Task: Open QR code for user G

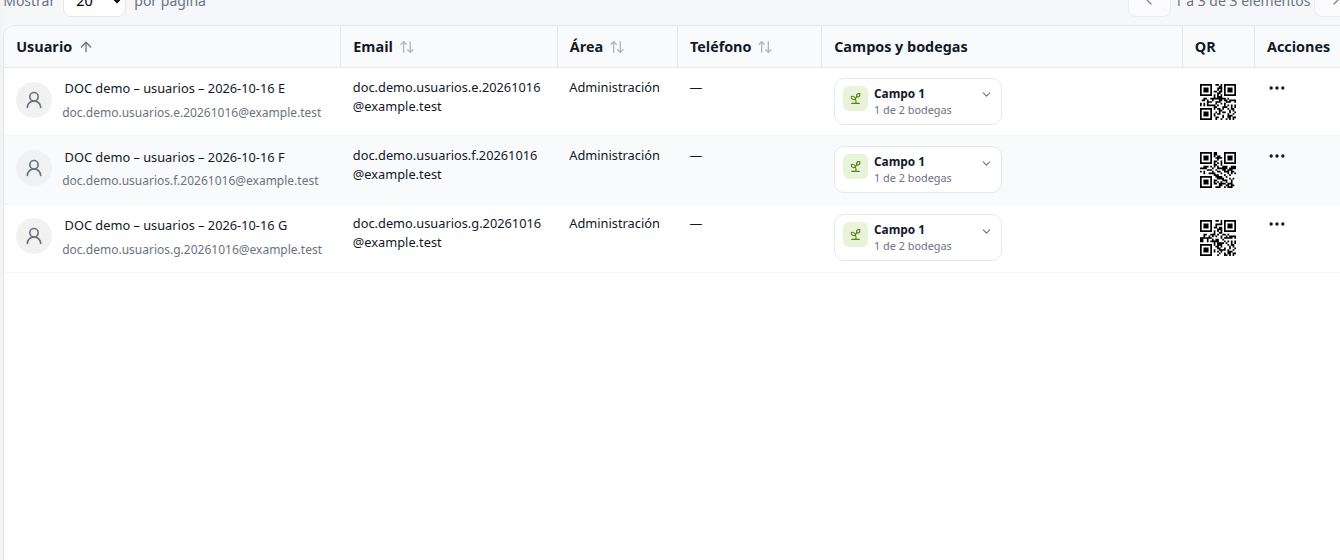Action: point(1218,238)
